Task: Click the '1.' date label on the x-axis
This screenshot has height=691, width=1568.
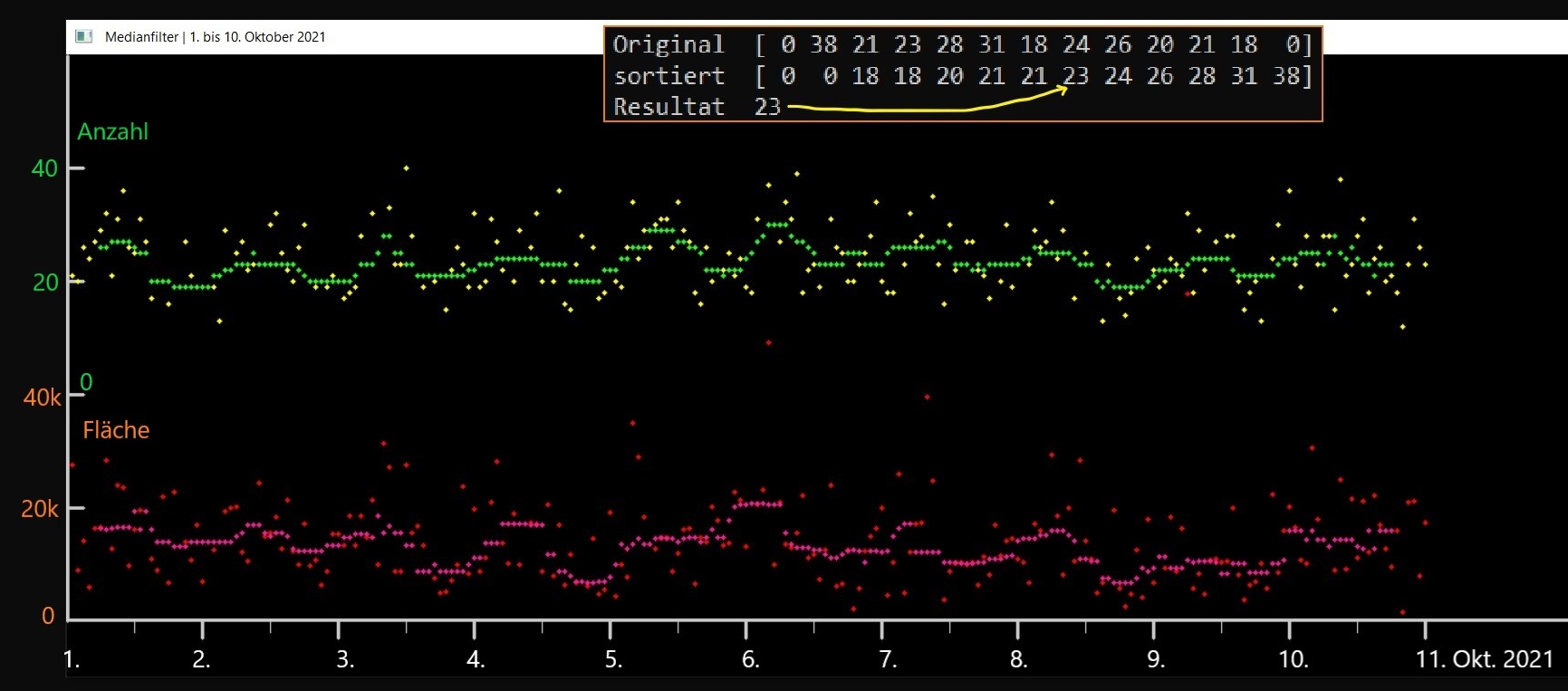Action: coord(72,659)
